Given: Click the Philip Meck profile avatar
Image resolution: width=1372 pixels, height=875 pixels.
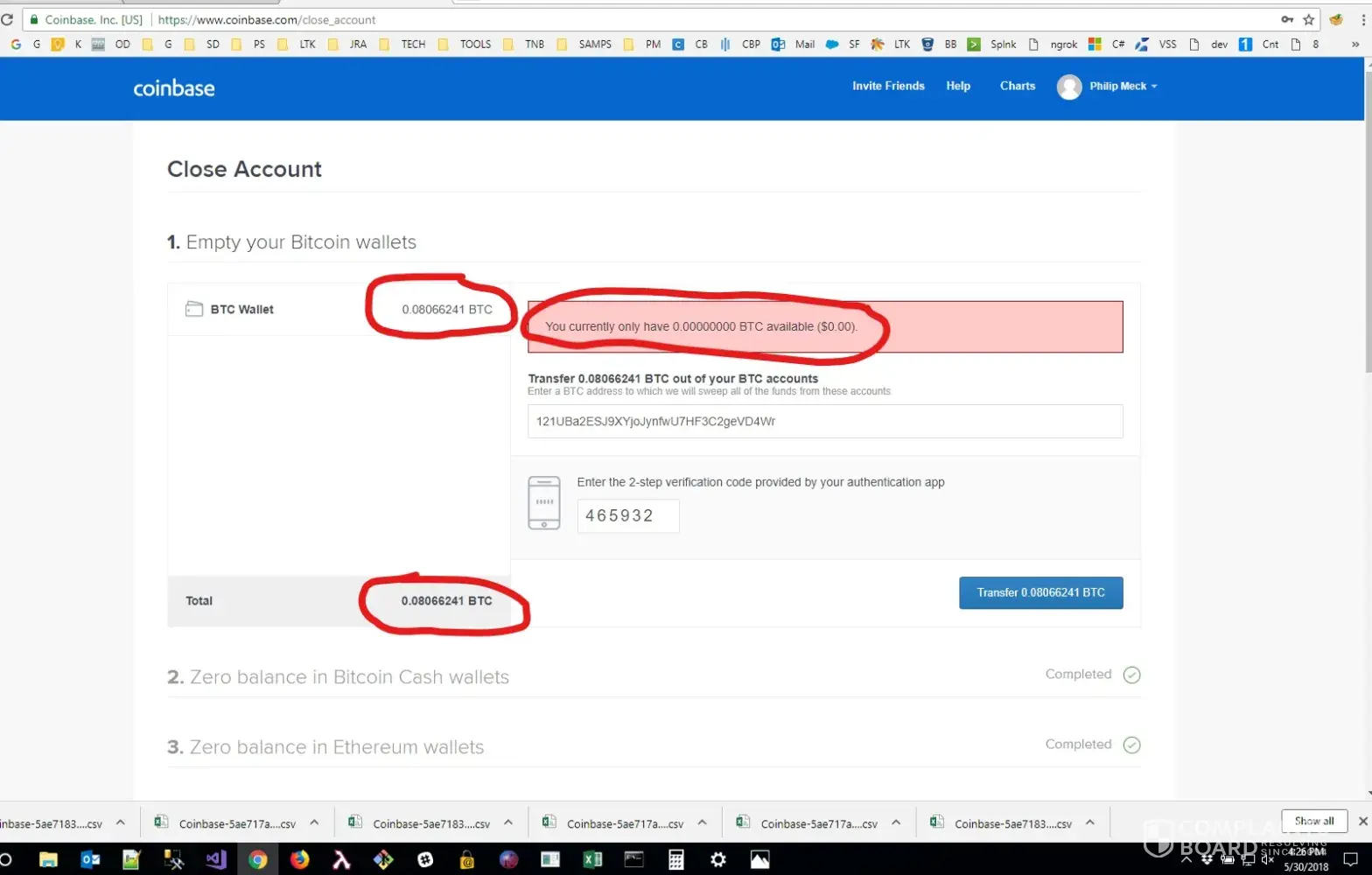Looking at the screenshot, I should (x=1068, y=87).
